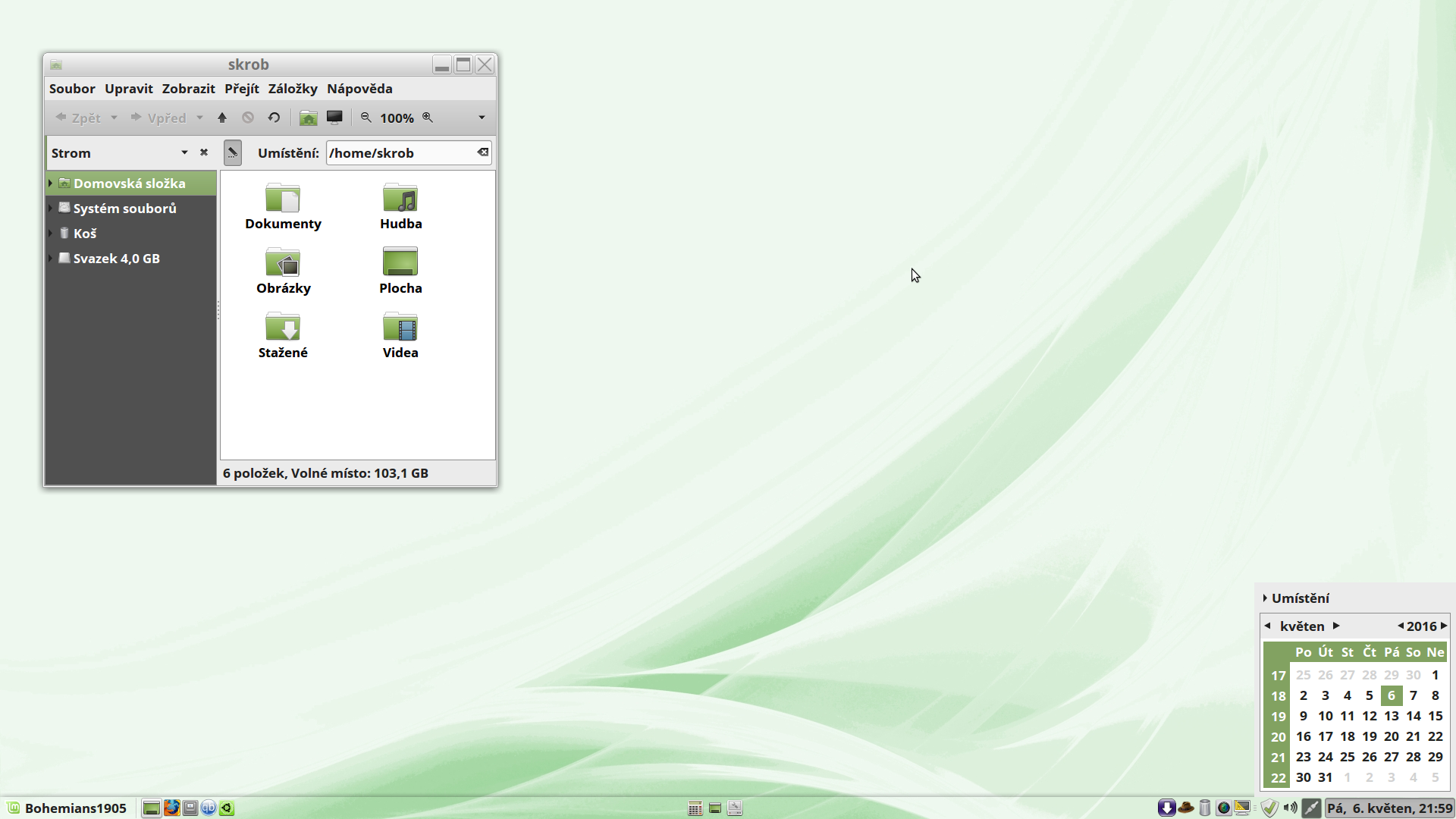Screen dimensions: 1456x819
Task: Click the brown hat tray icon
Action: [1186, 808]
